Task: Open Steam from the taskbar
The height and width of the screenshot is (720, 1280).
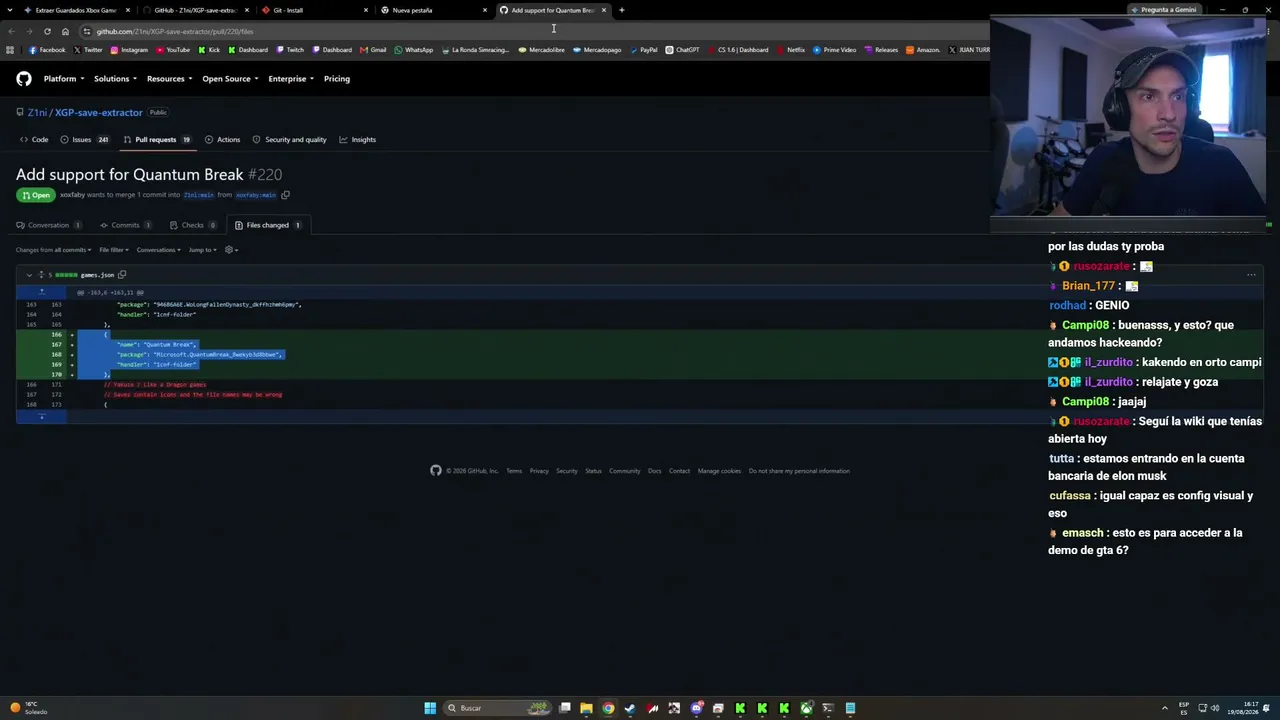Action: tap(630, 708)
